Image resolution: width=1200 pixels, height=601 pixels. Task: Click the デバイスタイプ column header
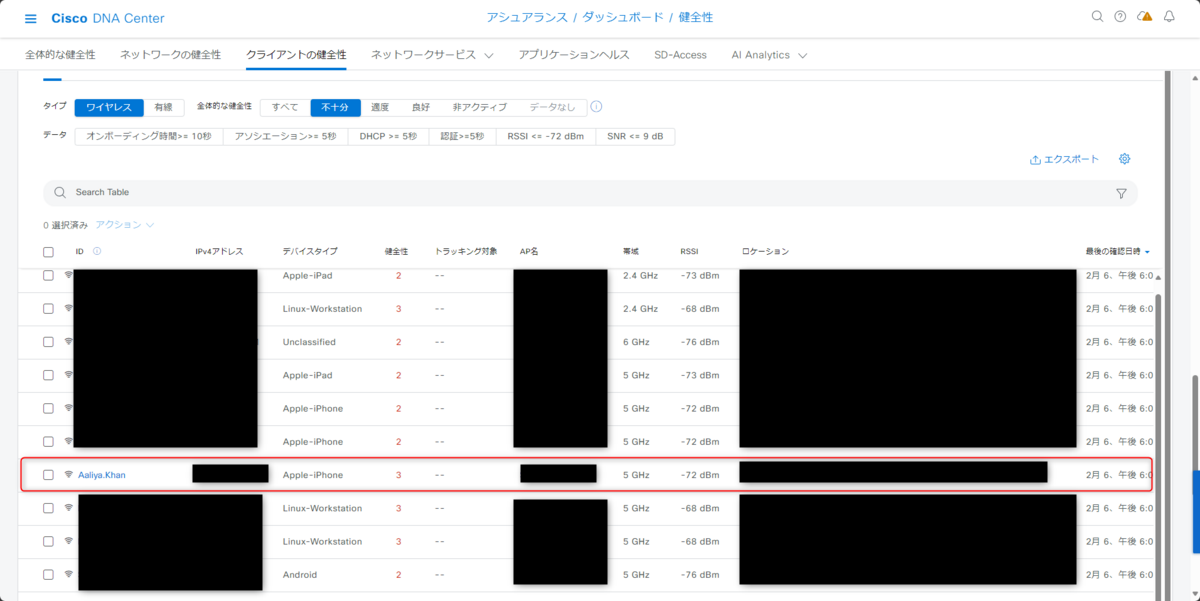[310, 252]
